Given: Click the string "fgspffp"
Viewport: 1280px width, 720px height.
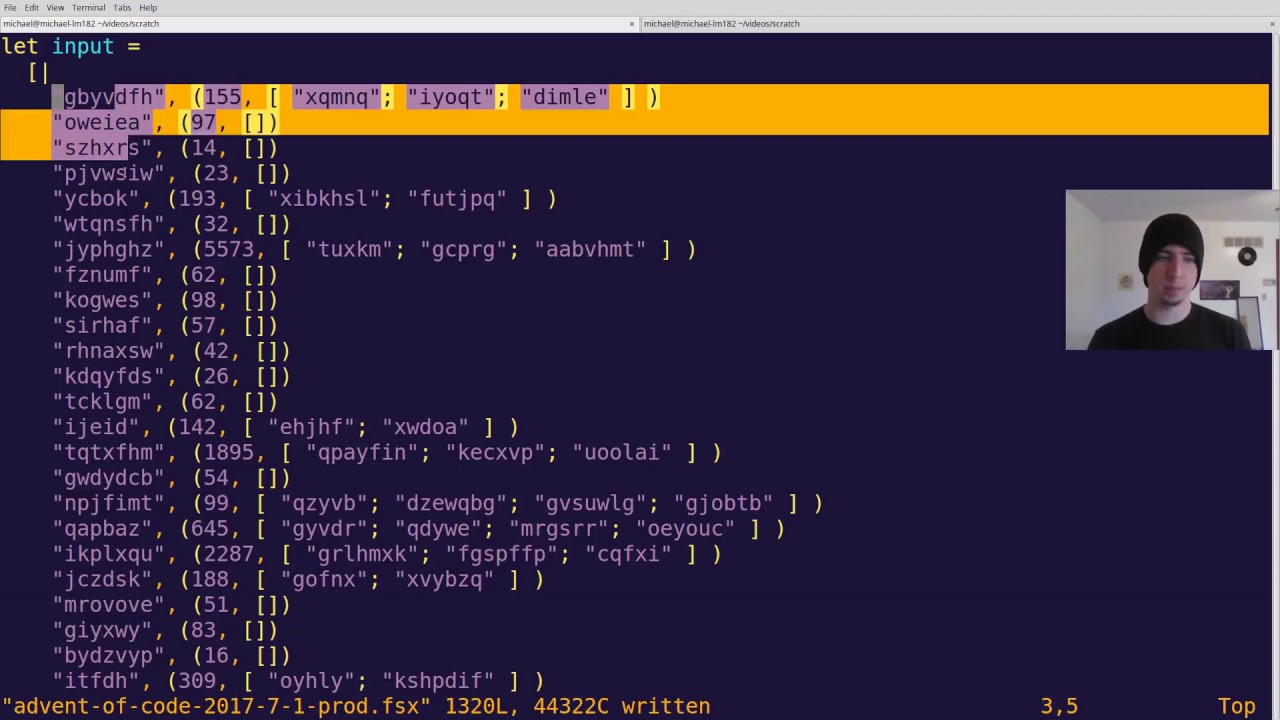Looking at the screenshot, I should 502,554.
